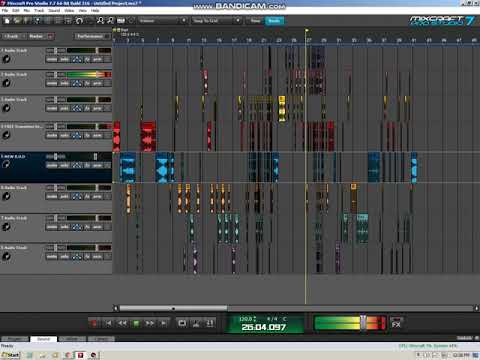Toggle automation icon on track 4
The image size is (480, 360).
point(77,135)
